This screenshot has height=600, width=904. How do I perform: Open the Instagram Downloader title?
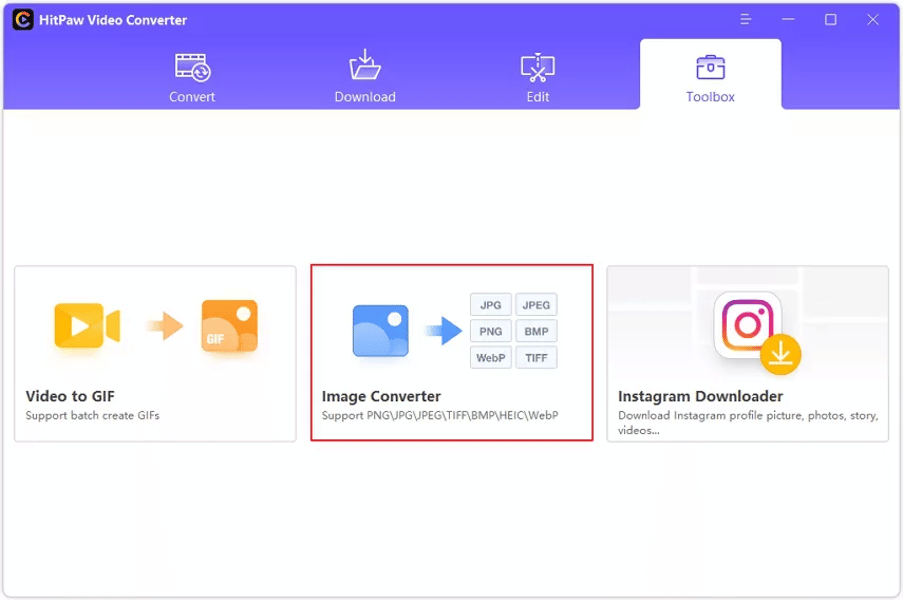point(700,396)
